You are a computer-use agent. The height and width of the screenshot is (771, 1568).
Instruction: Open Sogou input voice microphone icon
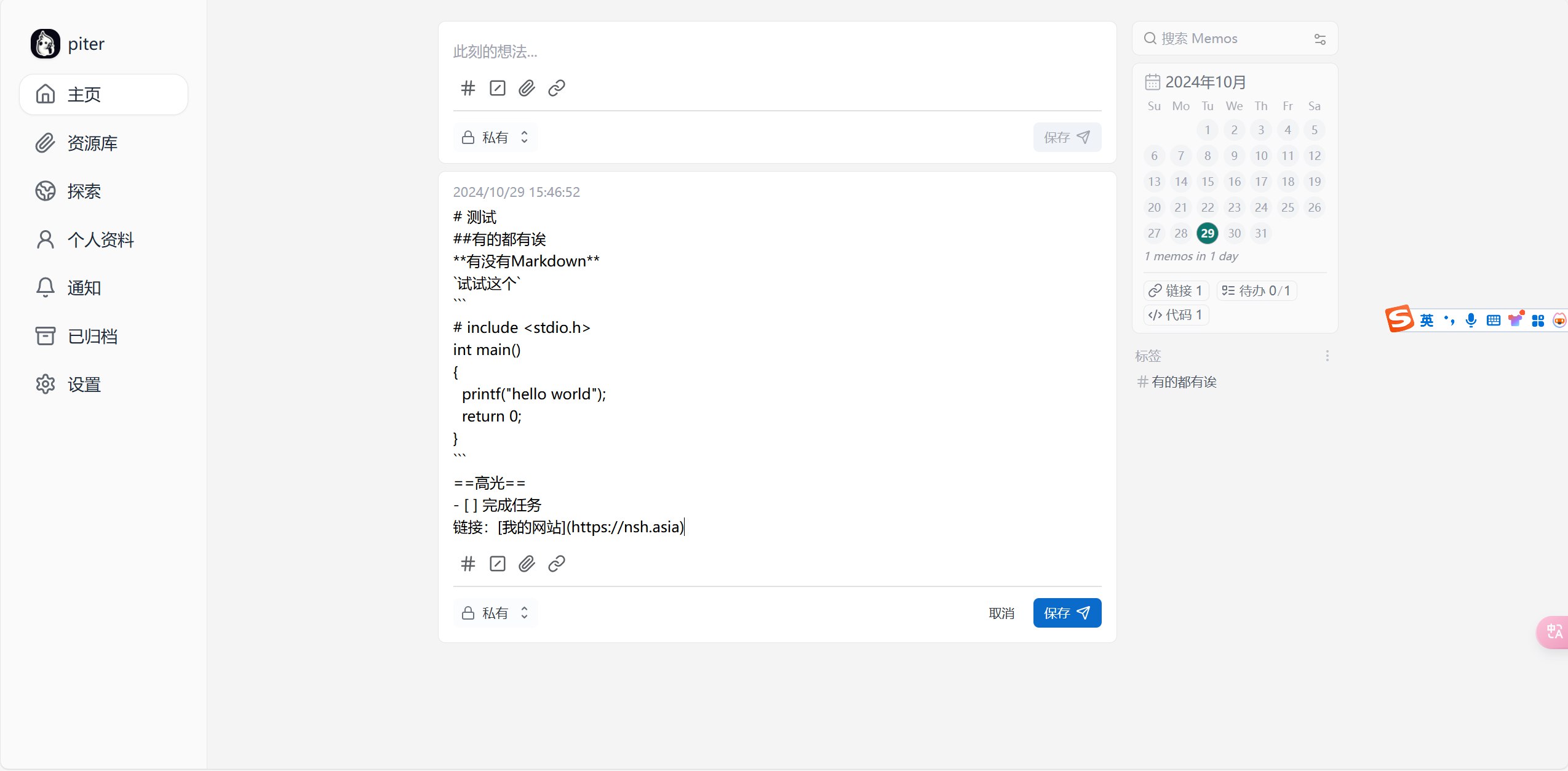pyautogui.click(x=1471, y=320)
